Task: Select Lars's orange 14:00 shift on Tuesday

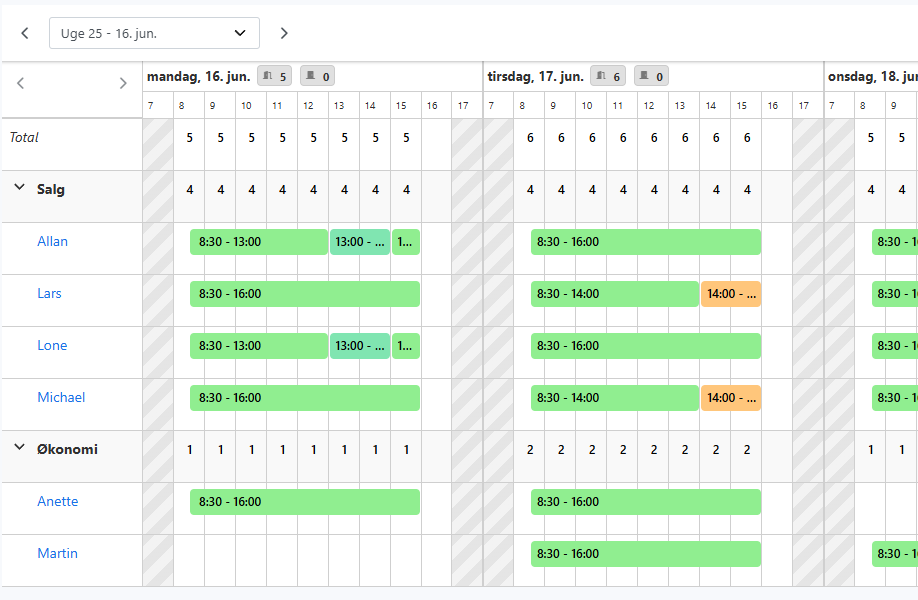Action: pos(731,294)
